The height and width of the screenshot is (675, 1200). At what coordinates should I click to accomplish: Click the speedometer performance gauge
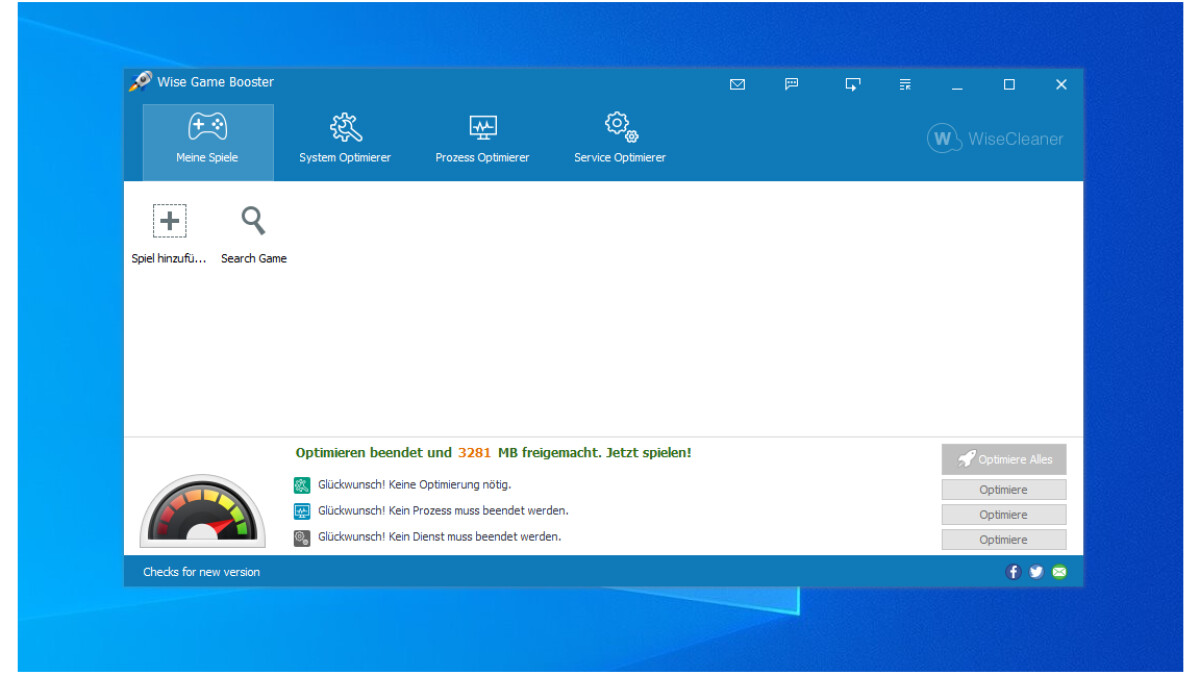[x=203, y=512]
